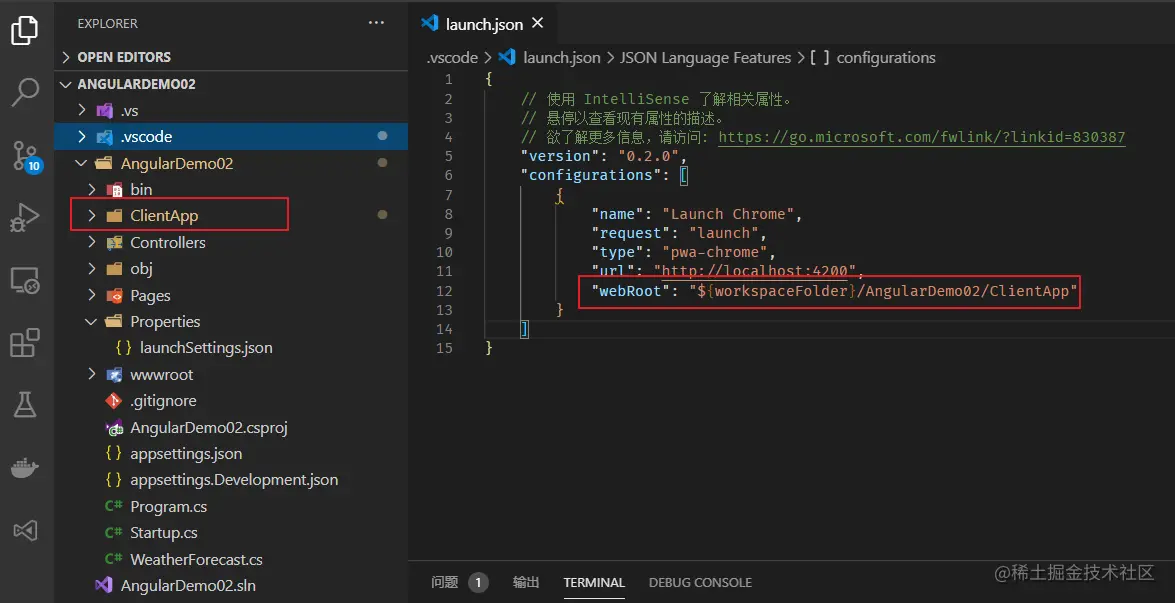Click the folder icon beside Pages
1175x603 pixels.
pyautogui.click(x=113, y=296)
